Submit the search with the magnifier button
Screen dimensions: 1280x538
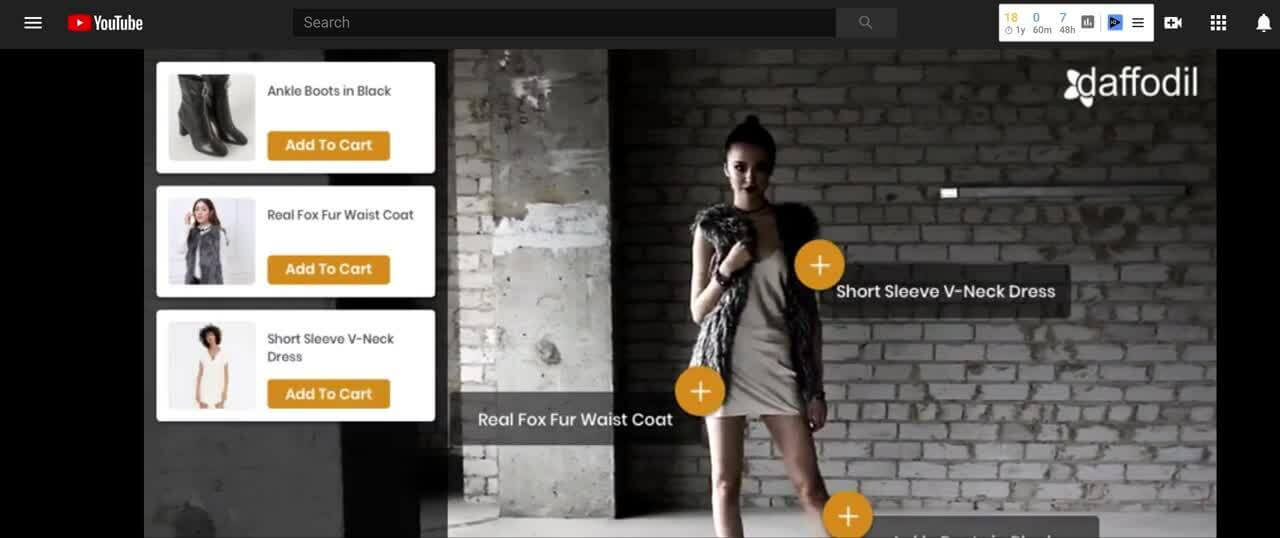(866, 22)
